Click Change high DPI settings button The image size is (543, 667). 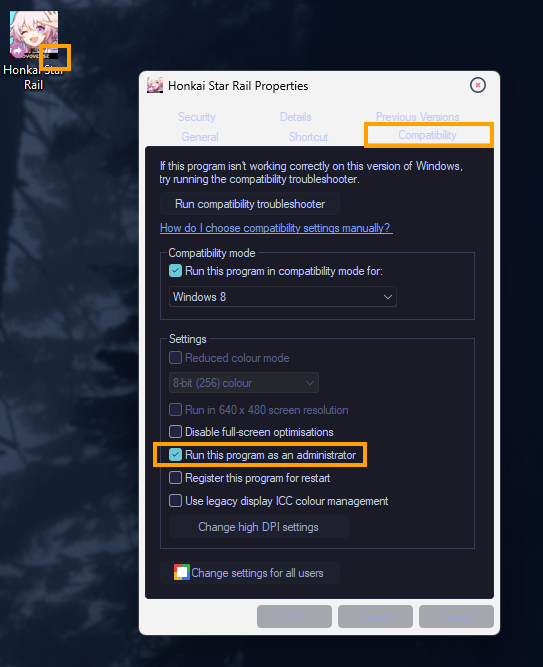tap(259, 527)
